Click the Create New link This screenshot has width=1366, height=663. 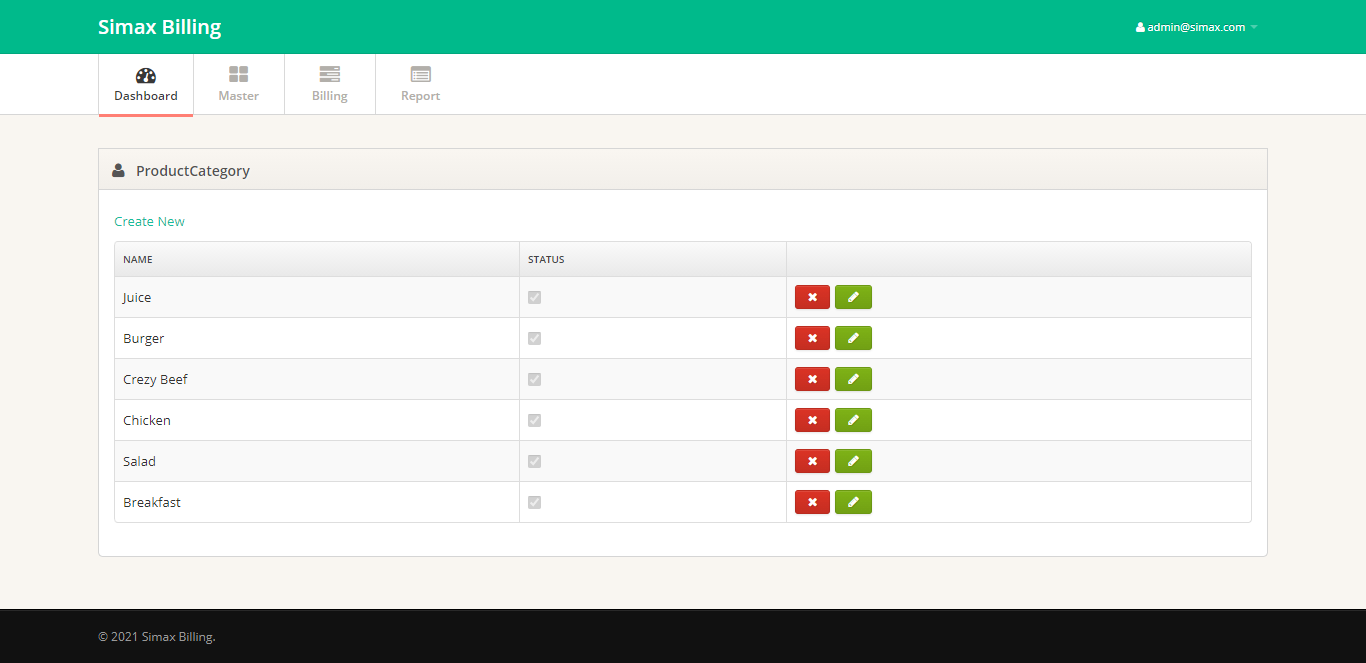click(149, 221)
